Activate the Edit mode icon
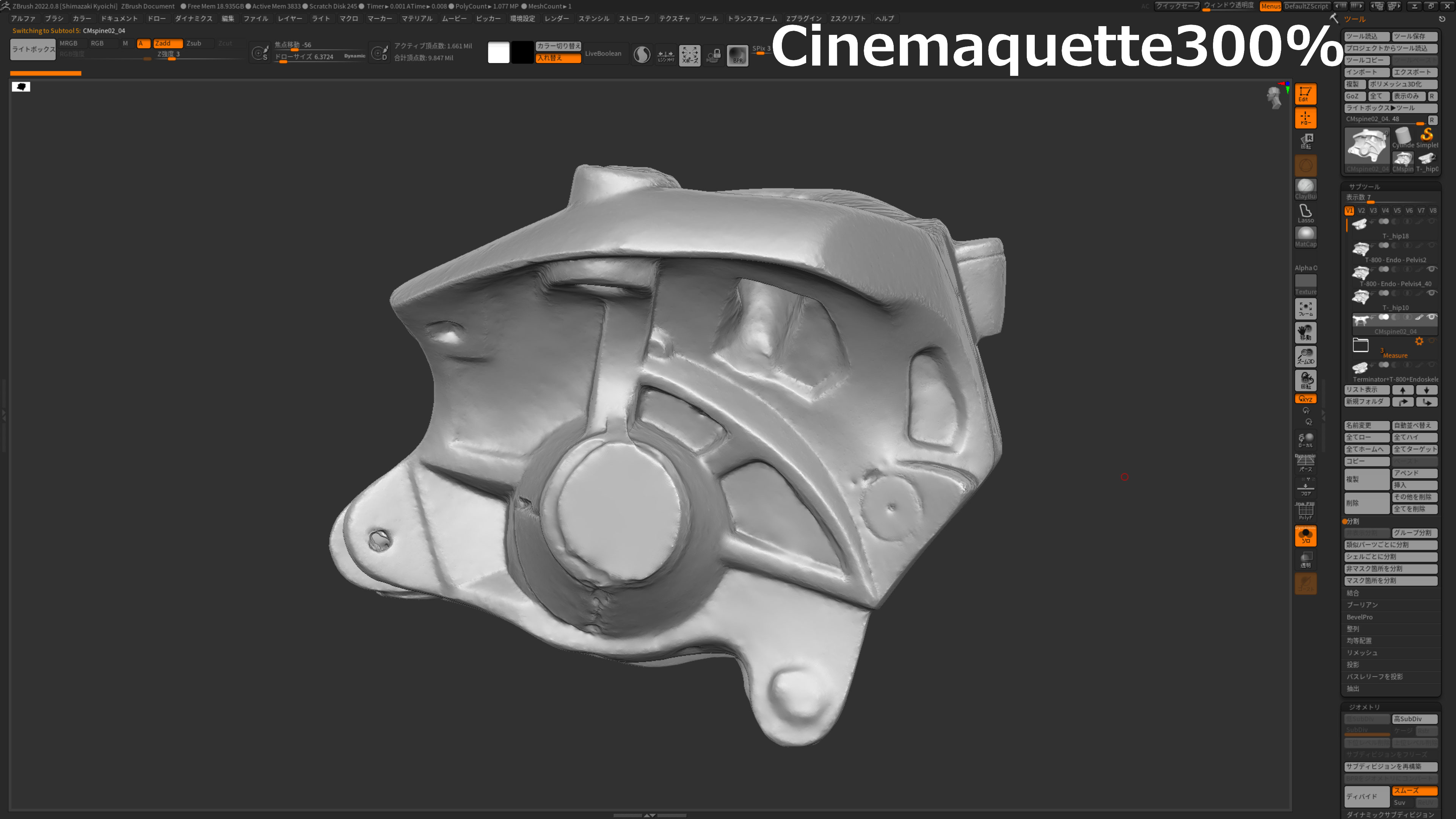The image size is (1456, 819). point(1305,94)
